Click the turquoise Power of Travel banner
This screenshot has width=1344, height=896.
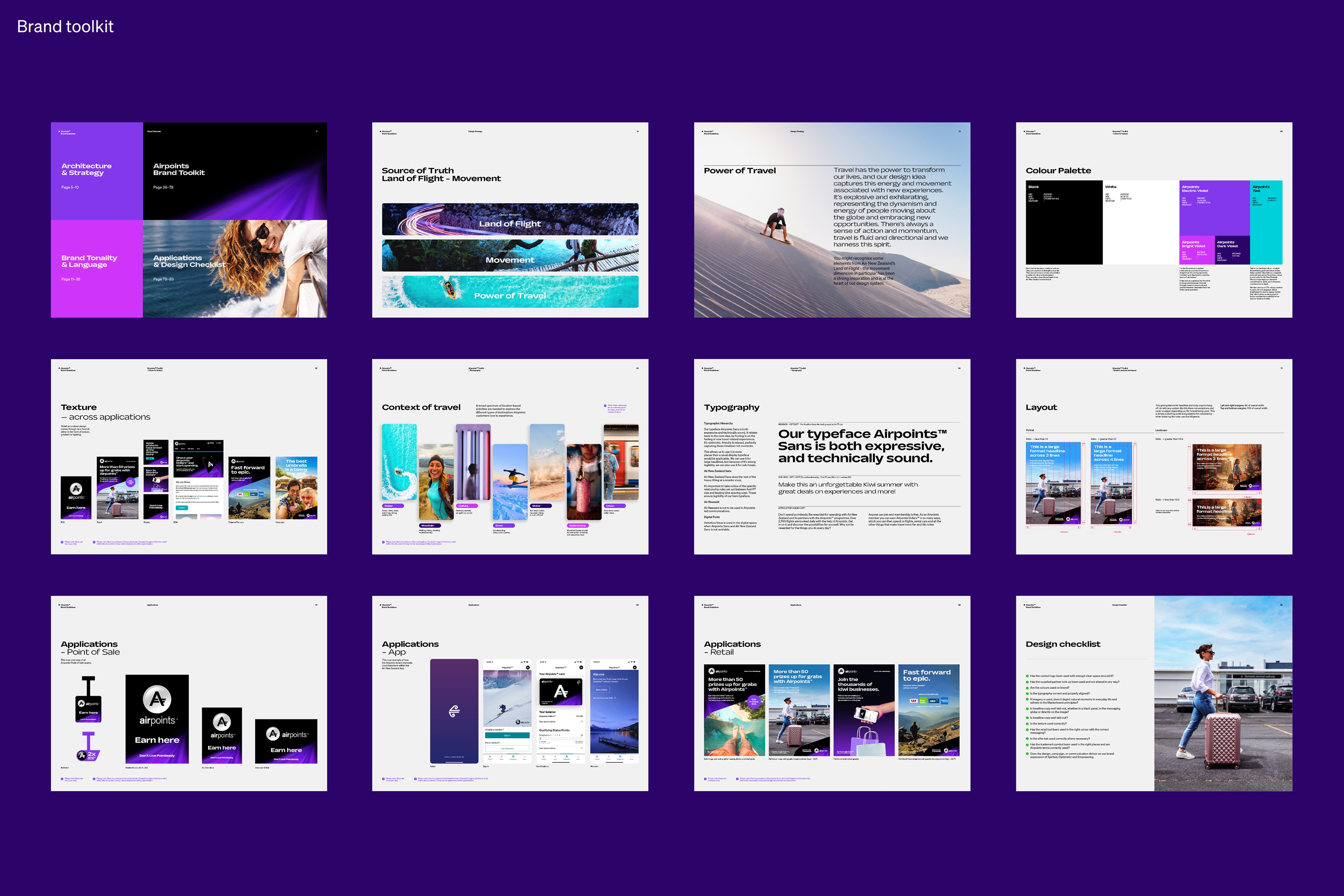pyautogui.click(x=510, y=292)
